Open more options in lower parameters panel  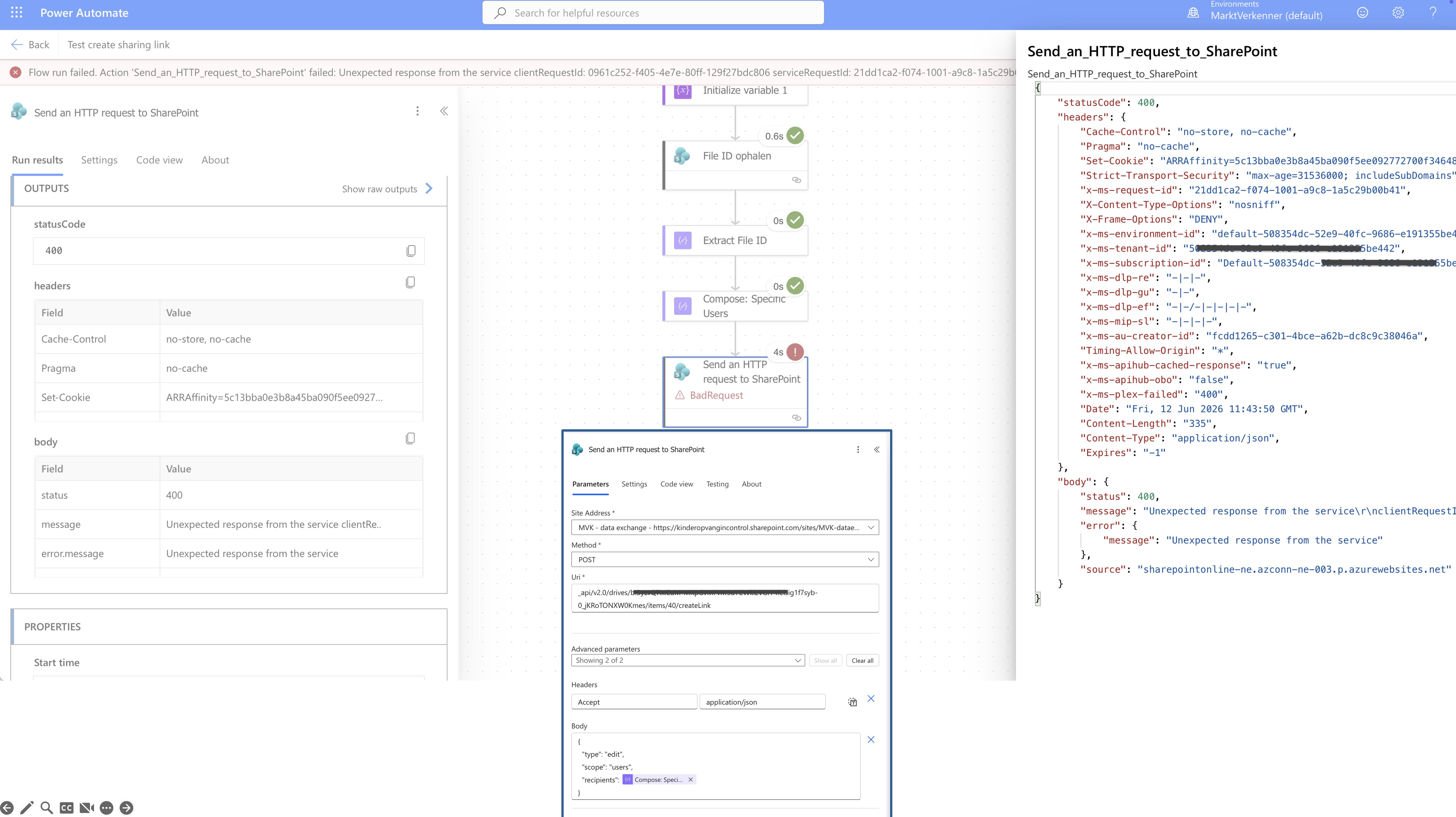tap(858, 450)
